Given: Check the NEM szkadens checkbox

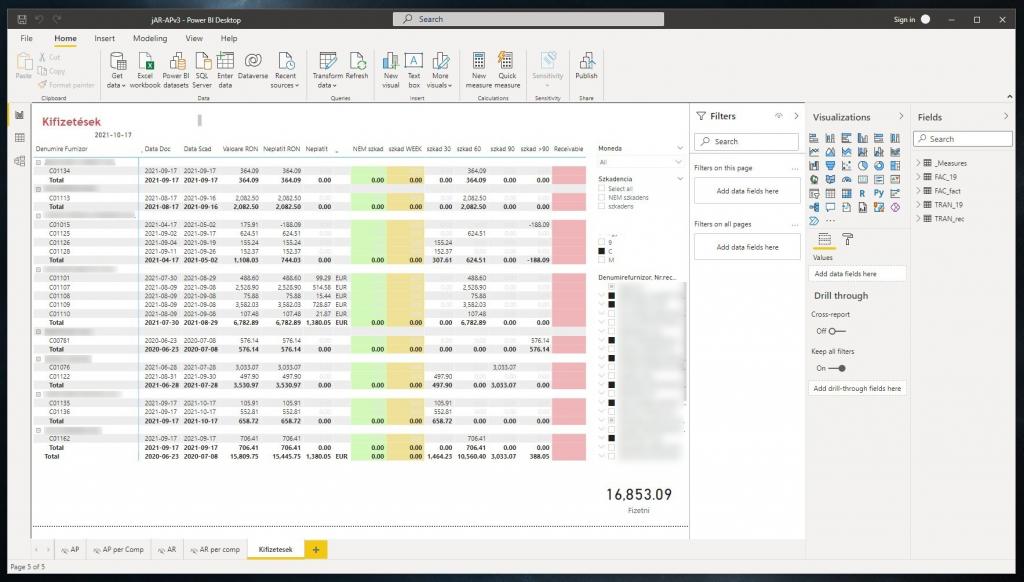Looking at the screenshot, I should click(x=602, y=197).
